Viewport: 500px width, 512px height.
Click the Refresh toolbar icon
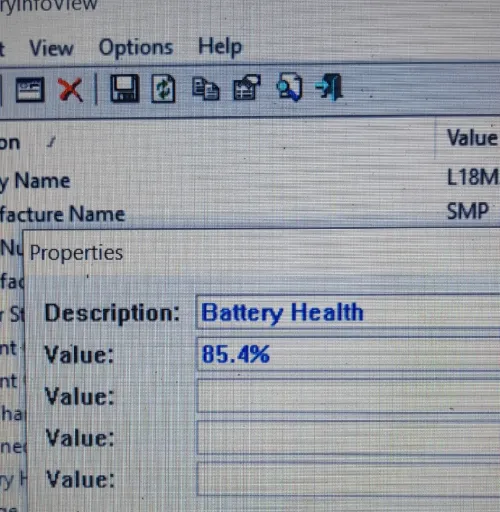[163, 88]
